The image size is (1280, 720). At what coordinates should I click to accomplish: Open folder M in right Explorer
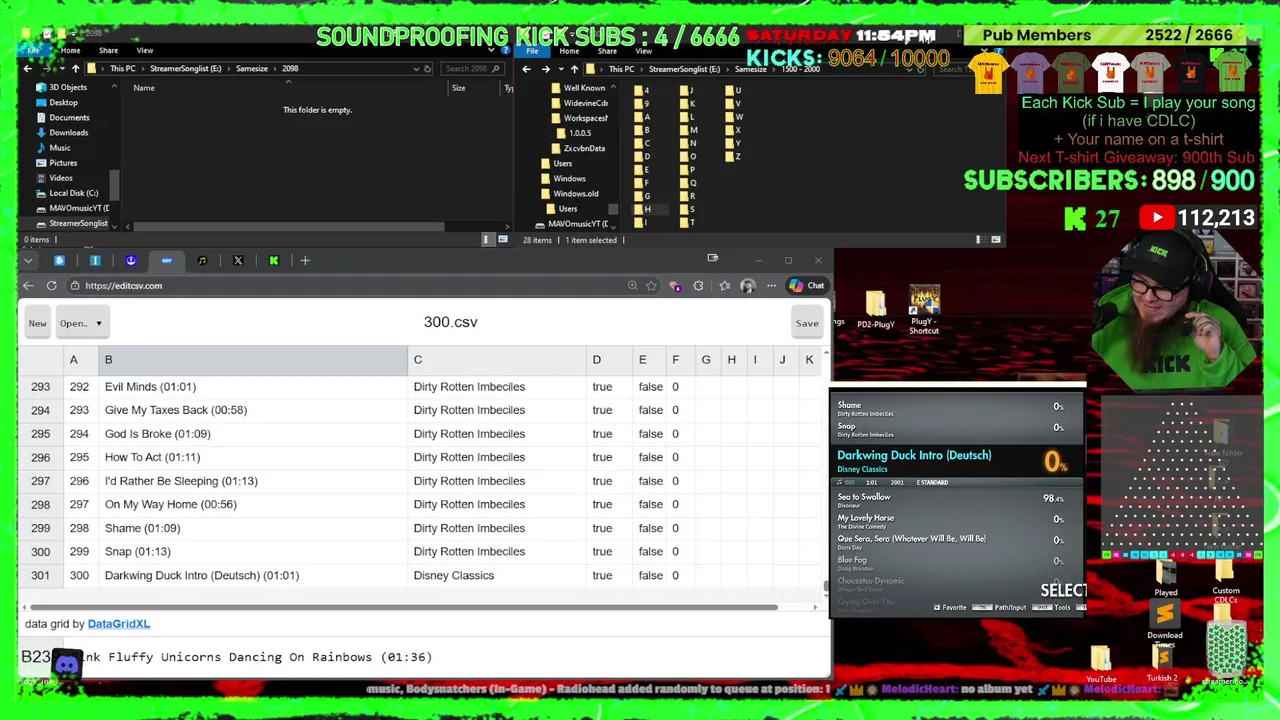coord(689,130)
